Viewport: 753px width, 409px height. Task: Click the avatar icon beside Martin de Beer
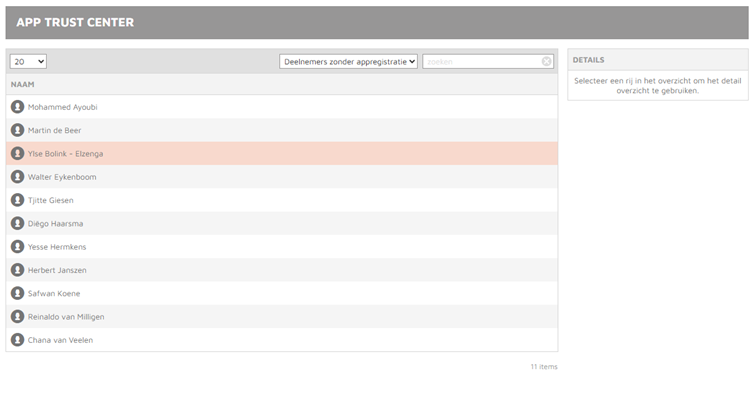point(17,130)
